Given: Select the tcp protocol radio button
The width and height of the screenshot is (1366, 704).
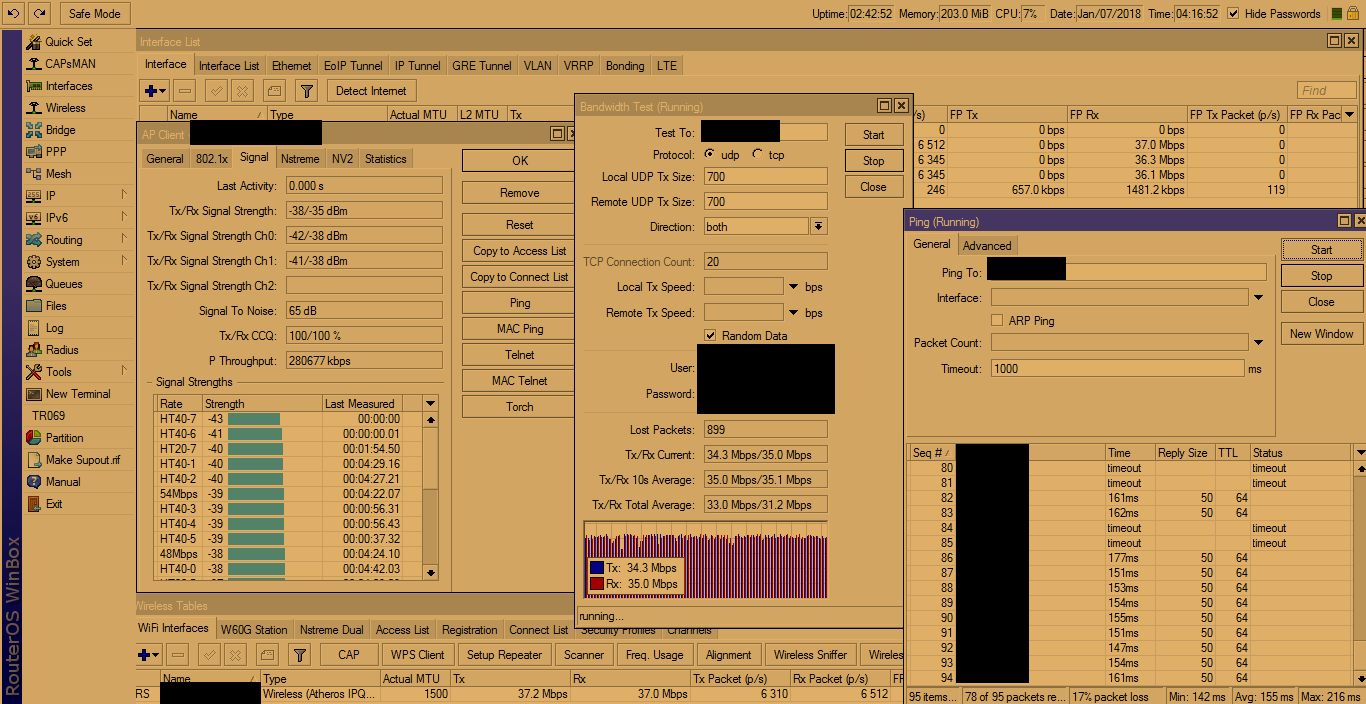Looking at the screenshot, I should (x=757, y=155).
